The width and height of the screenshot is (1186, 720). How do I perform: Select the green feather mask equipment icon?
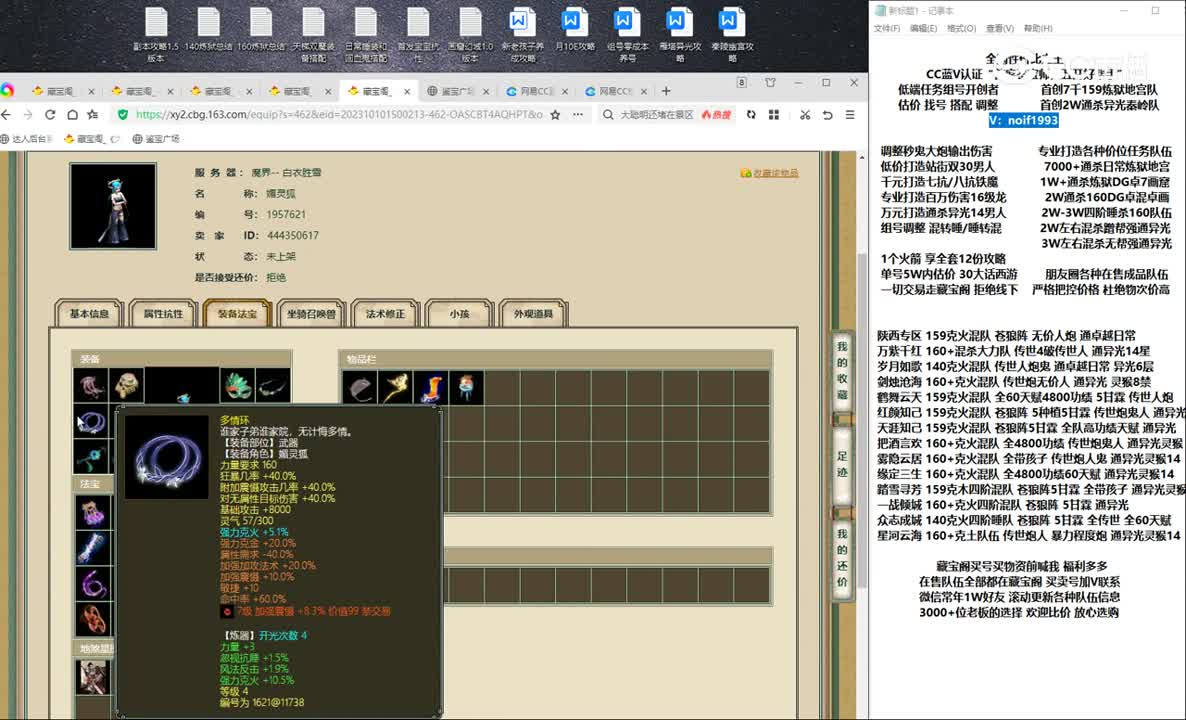click(238, 386)
